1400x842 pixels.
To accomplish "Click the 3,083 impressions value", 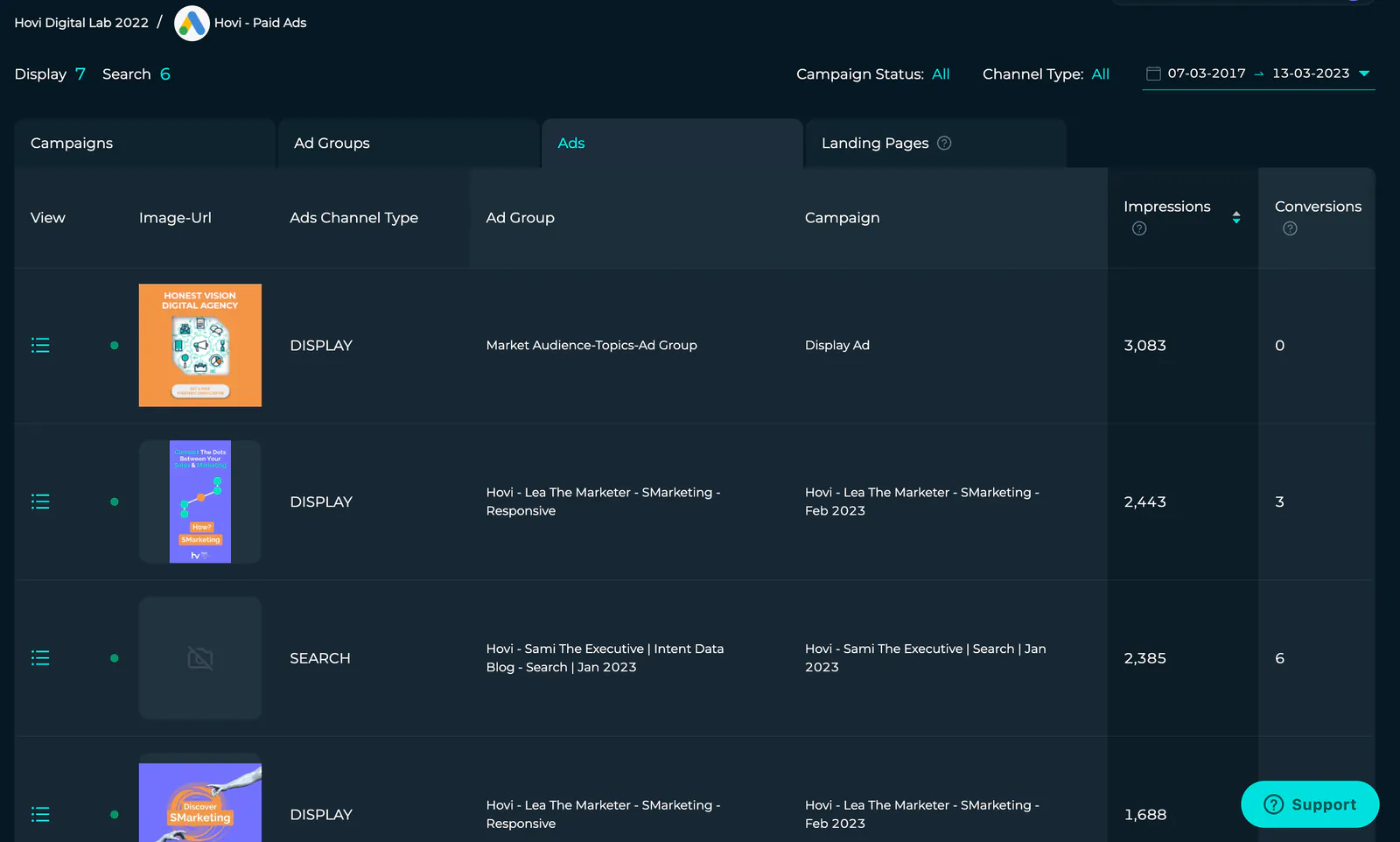I will [1145, 346].
